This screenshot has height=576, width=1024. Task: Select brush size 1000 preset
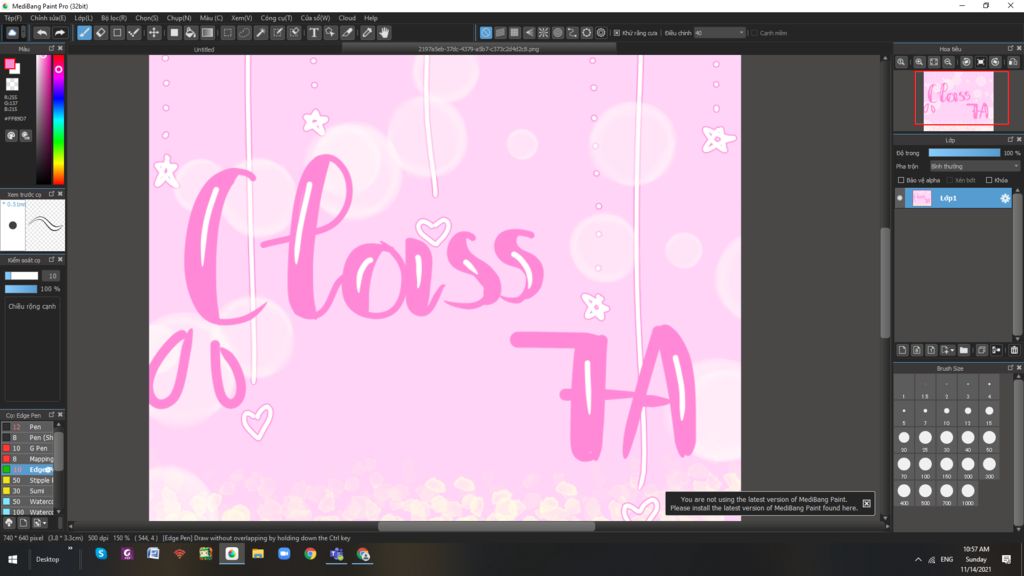pyautogui.click(x=968, y=494)
